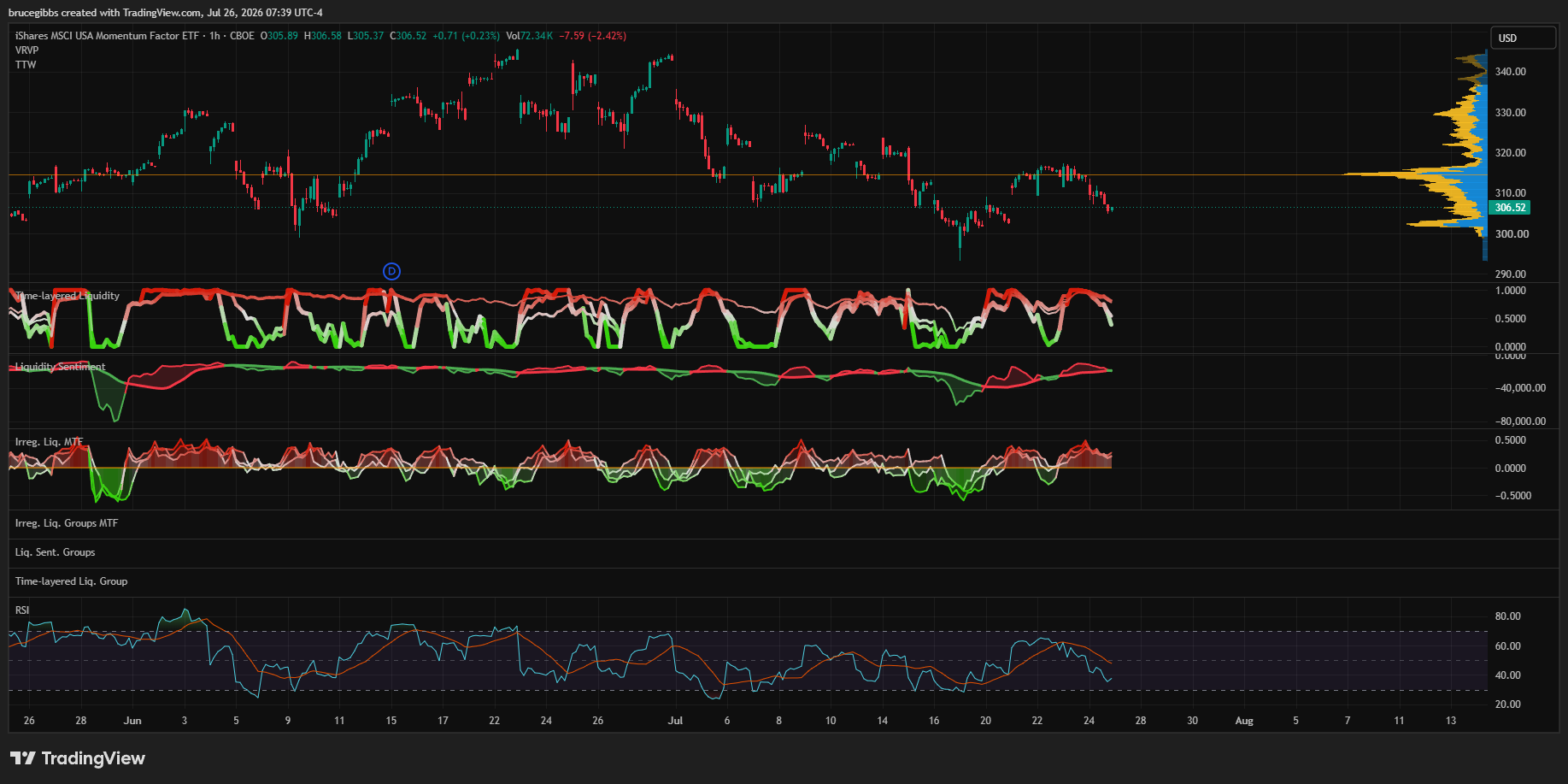
Task: Click the Jun month label on the time axis
Action: pyautogui.click(x=132, y=721)
